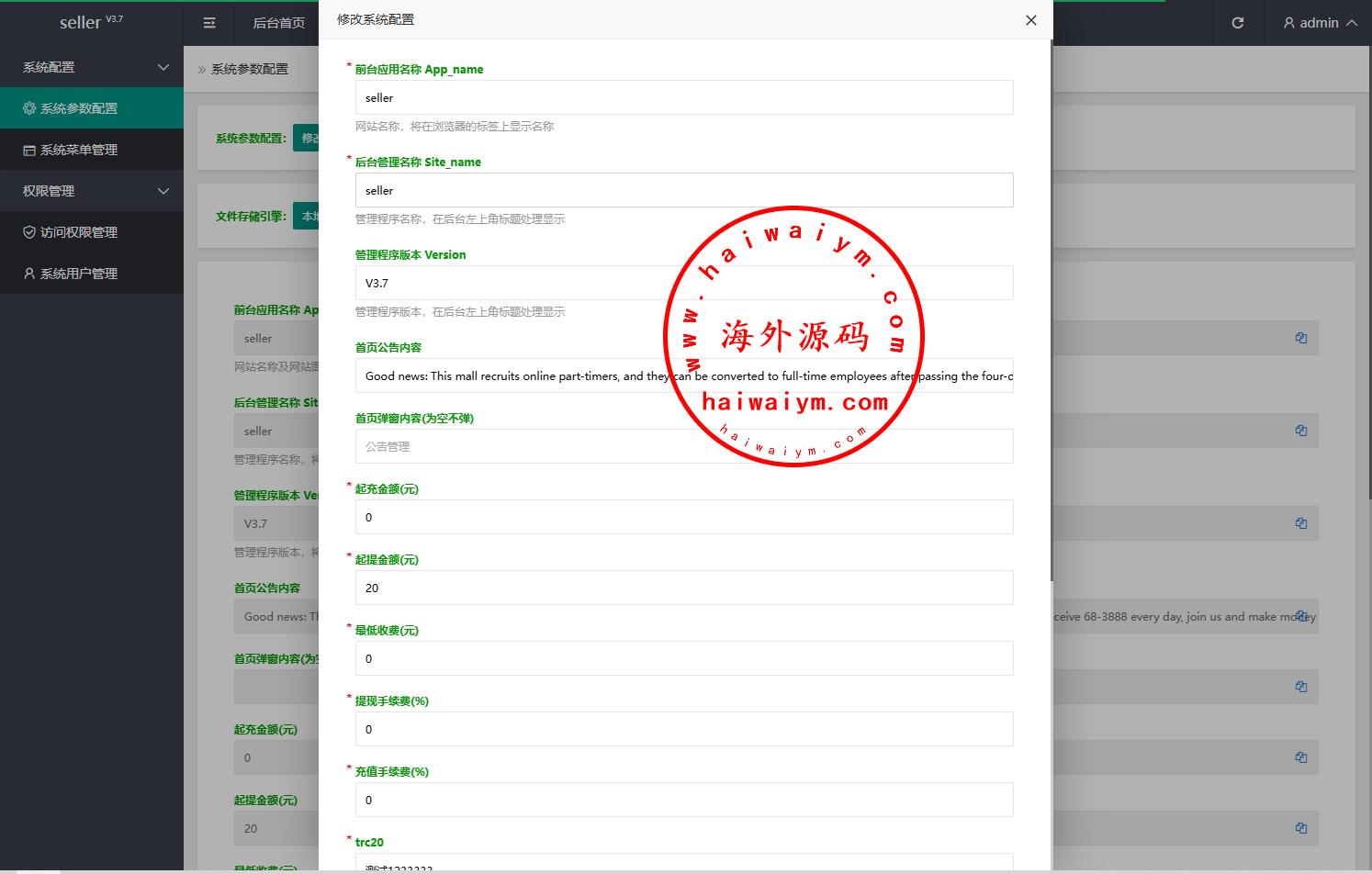Screen dimensions: 1372x874
Task: Open 访问权限管理 in the sidebar
Action: [92, 232]
